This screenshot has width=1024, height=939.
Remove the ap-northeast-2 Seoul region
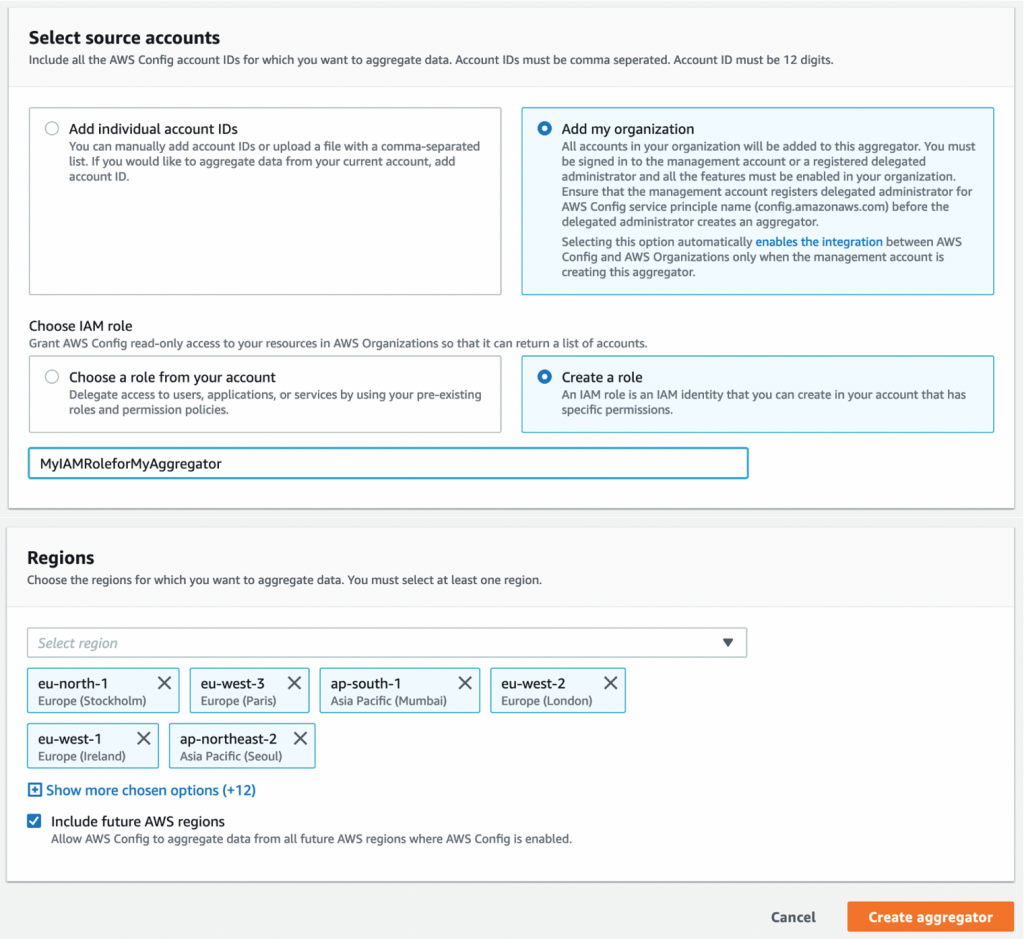tap(300, 738)
